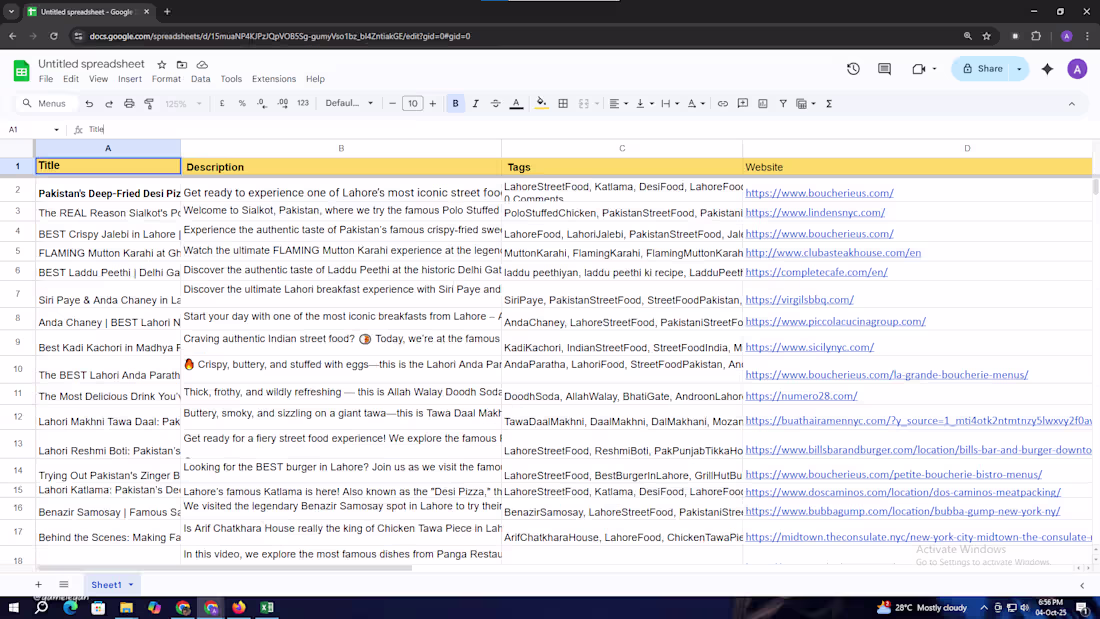Open the all sheets list icon
This screenshot has height=619, width=1100.
pos(64,585)
